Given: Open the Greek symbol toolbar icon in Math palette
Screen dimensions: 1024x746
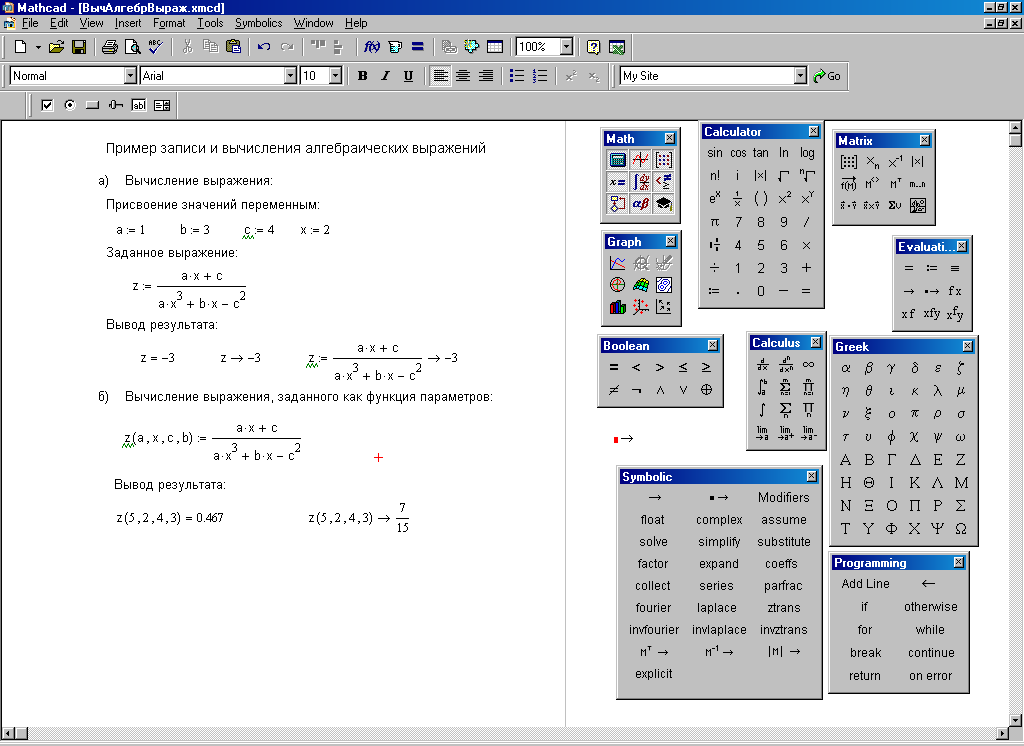Looking at the screenshot, I should (641, 204).
